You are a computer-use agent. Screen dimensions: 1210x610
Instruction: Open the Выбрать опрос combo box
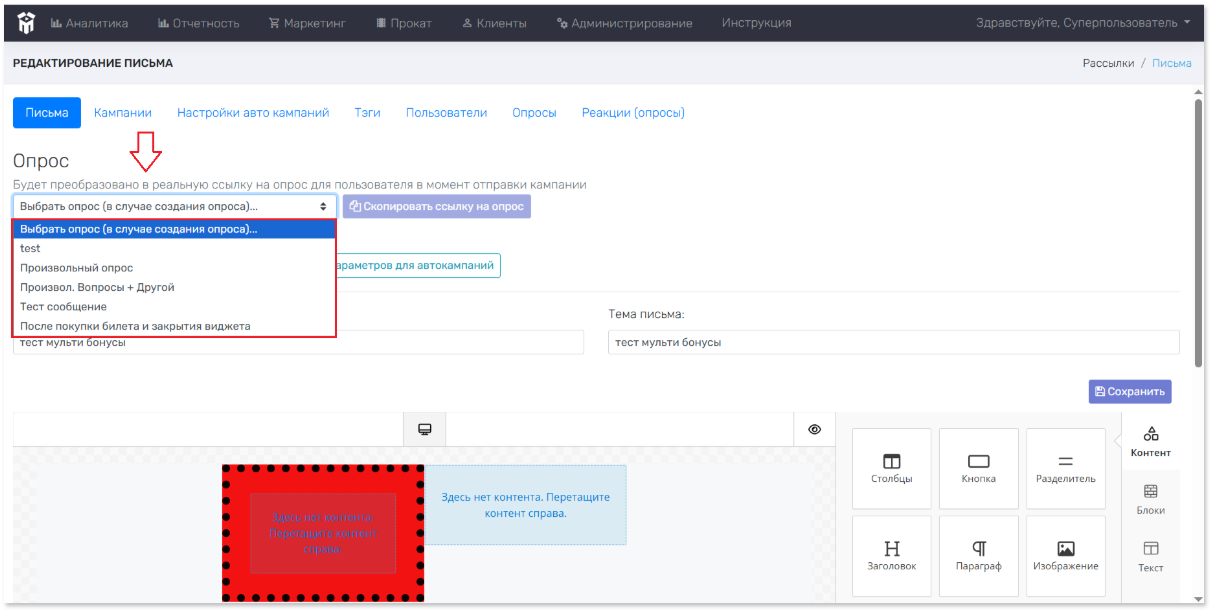point(175,206)
